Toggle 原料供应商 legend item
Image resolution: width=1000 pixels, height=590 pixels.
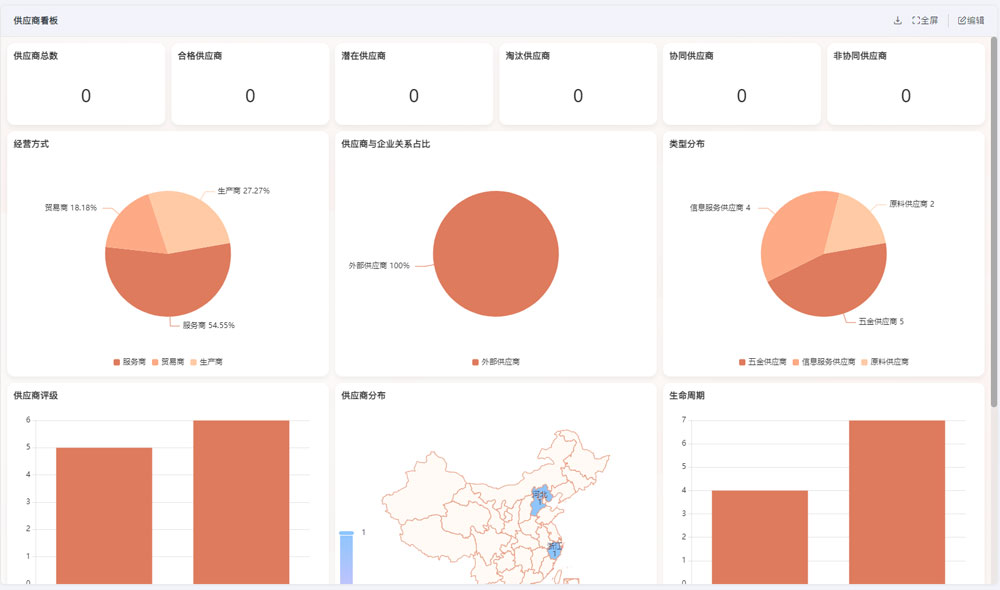coord(884,362)
